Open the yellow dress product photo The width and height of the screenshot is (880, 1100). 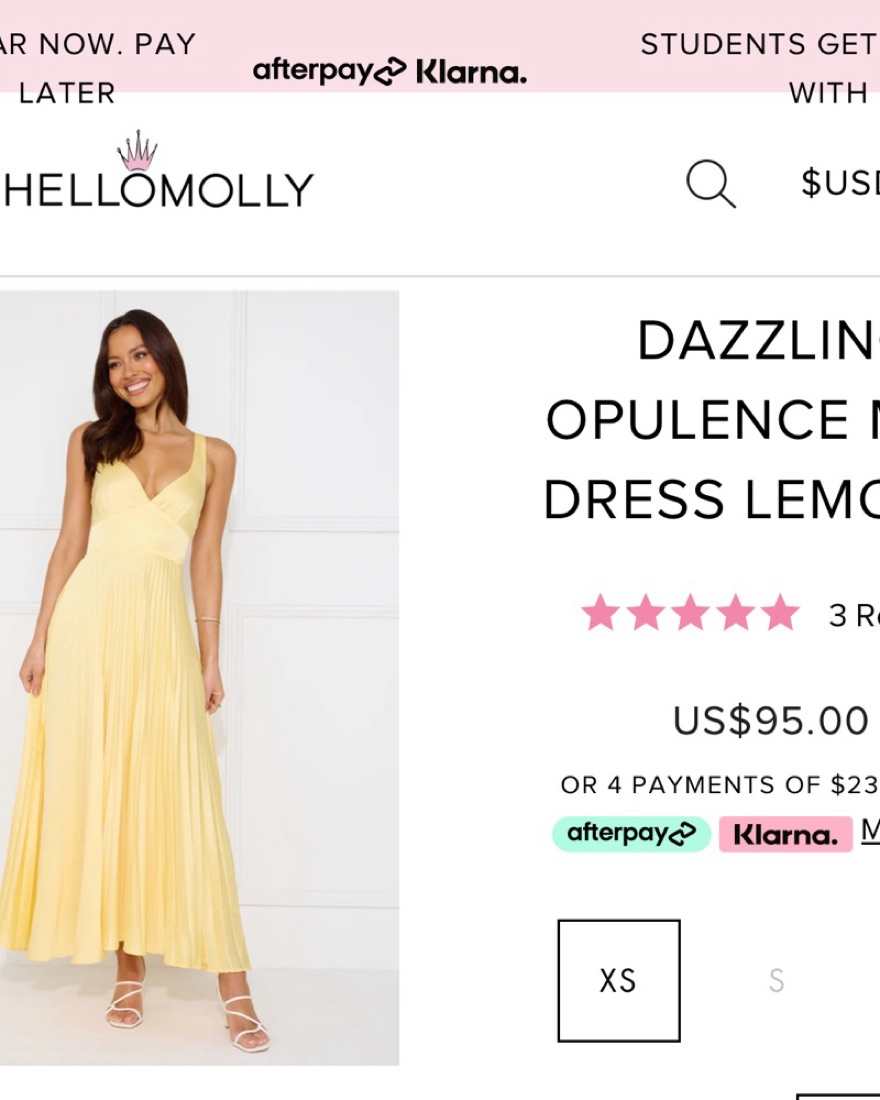click(199, 677)
